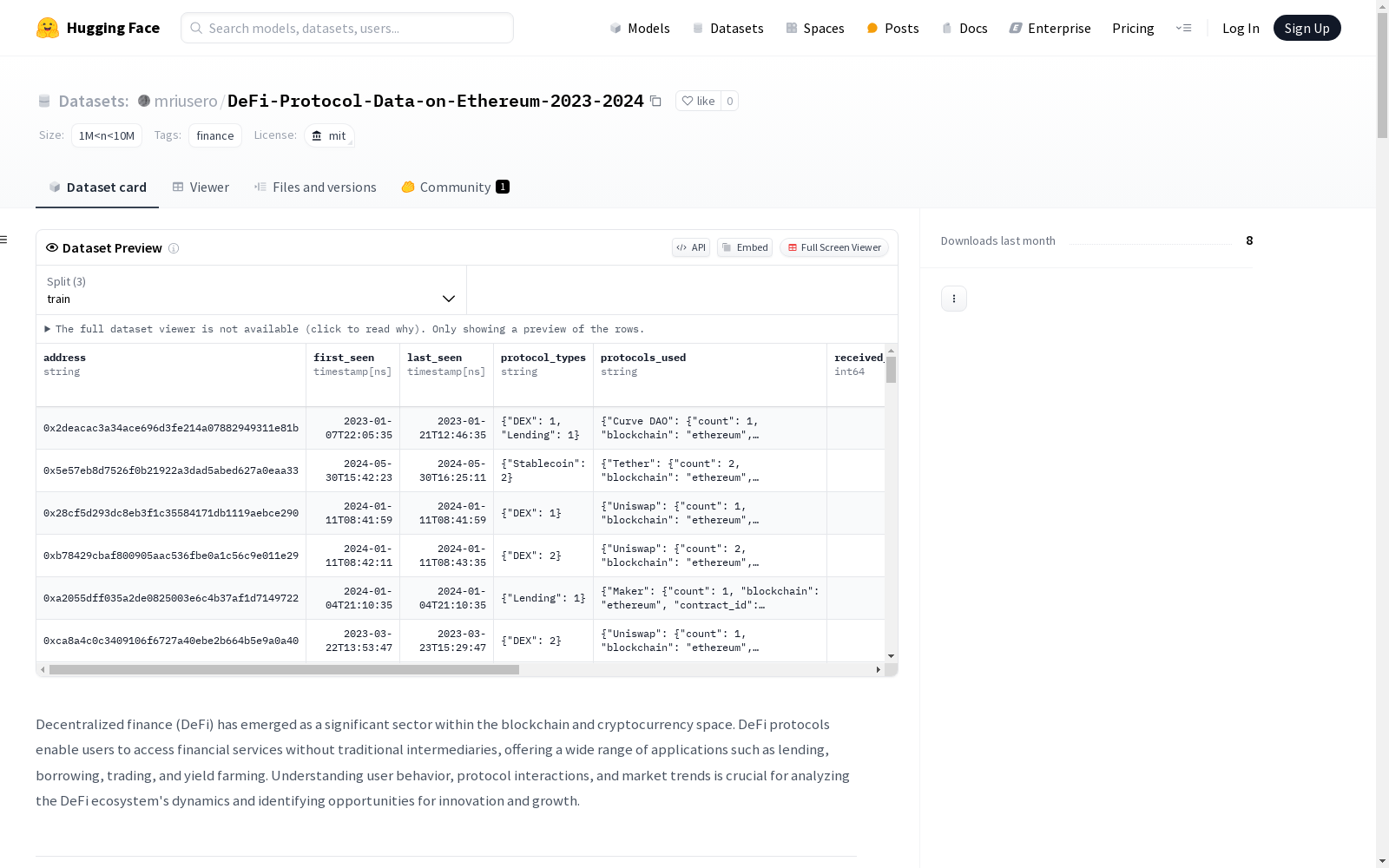Open the three-dot options menu

[953, 299]
